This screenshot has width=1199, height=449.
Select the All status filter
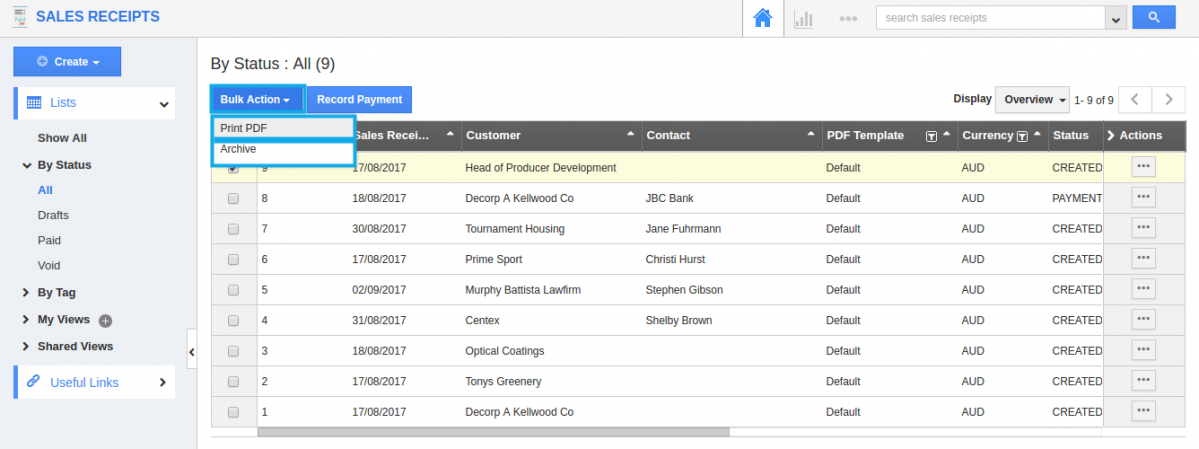45,190
